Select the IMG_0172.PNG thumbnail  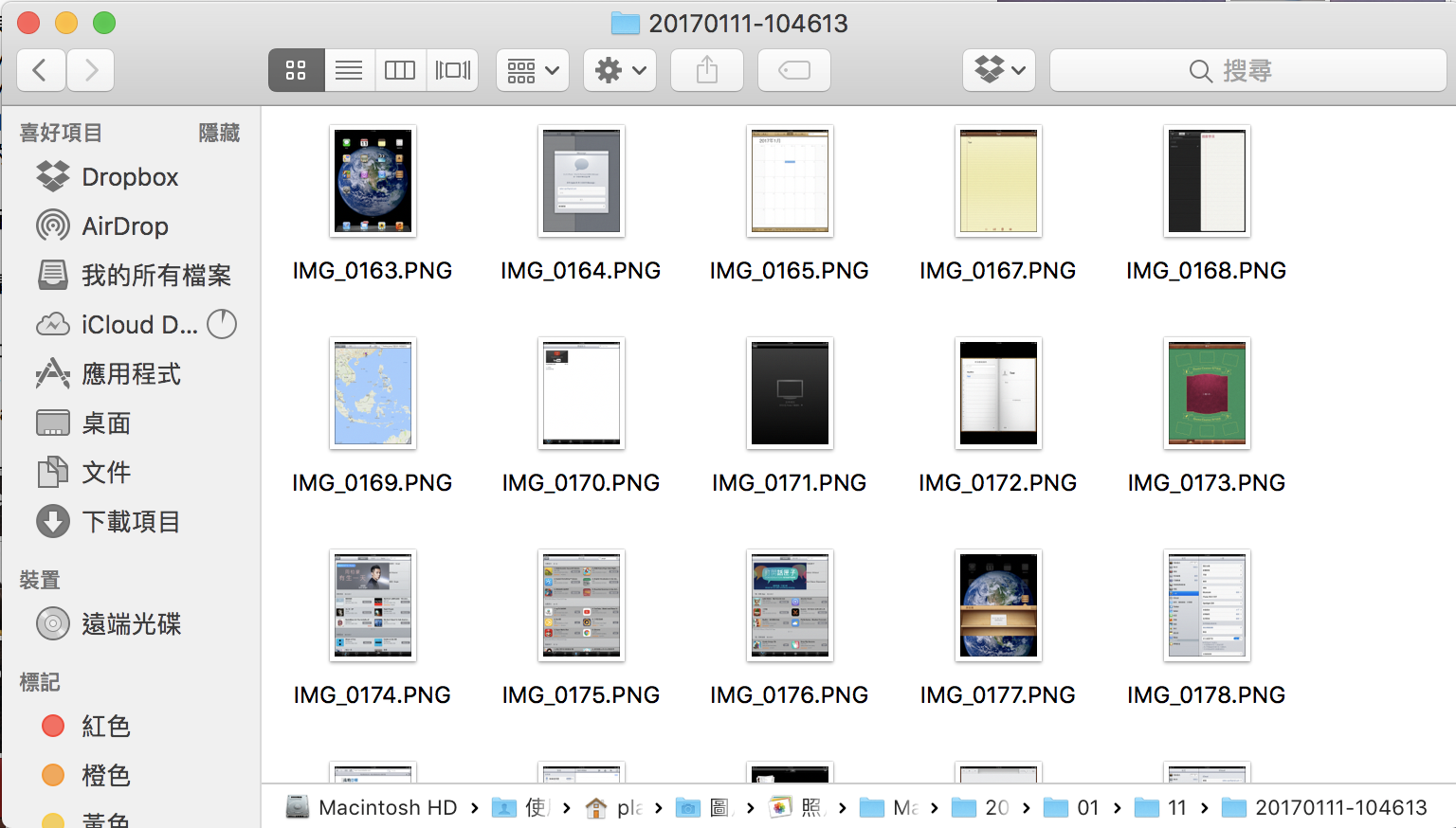click(998, 393)
